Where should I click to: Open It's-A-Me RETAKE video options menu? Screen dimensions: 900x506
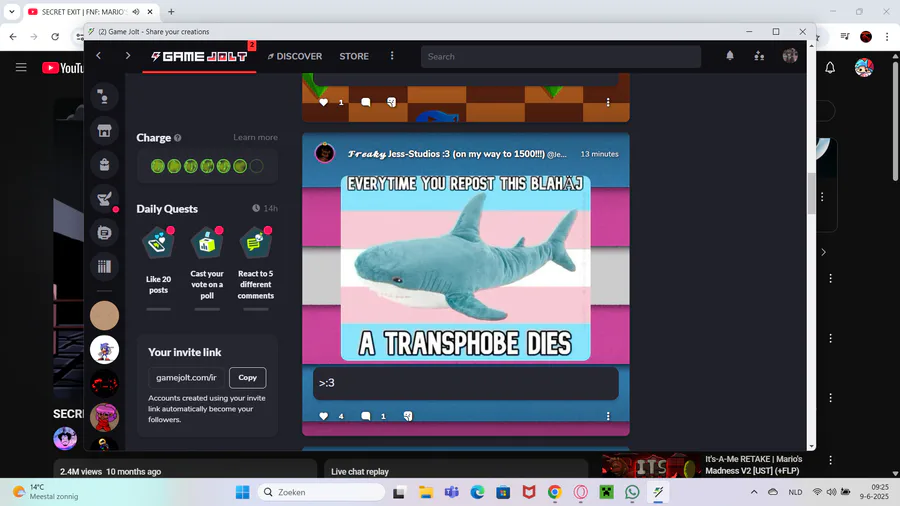pos(831,460)
